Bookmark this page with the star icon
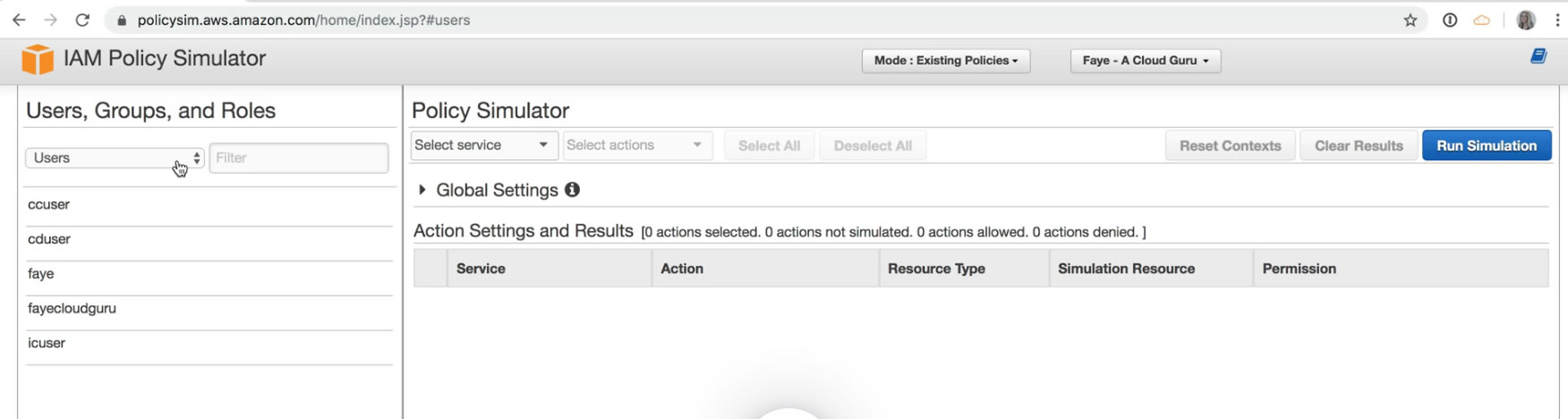This screenshot has height=419, width=1568. point(1410,20)
